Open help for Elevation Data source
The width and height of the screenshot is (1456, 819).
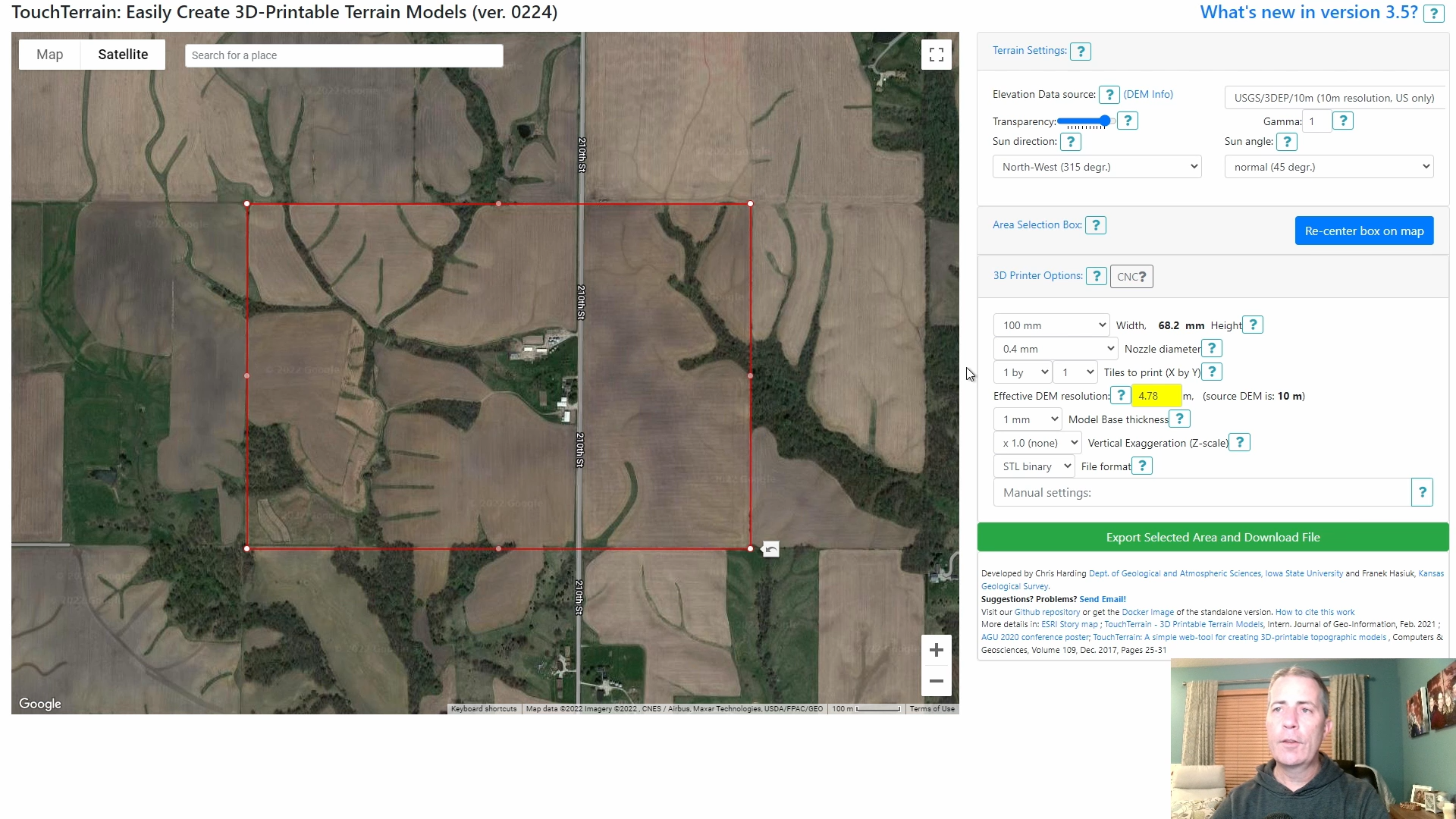[1109, 95]
